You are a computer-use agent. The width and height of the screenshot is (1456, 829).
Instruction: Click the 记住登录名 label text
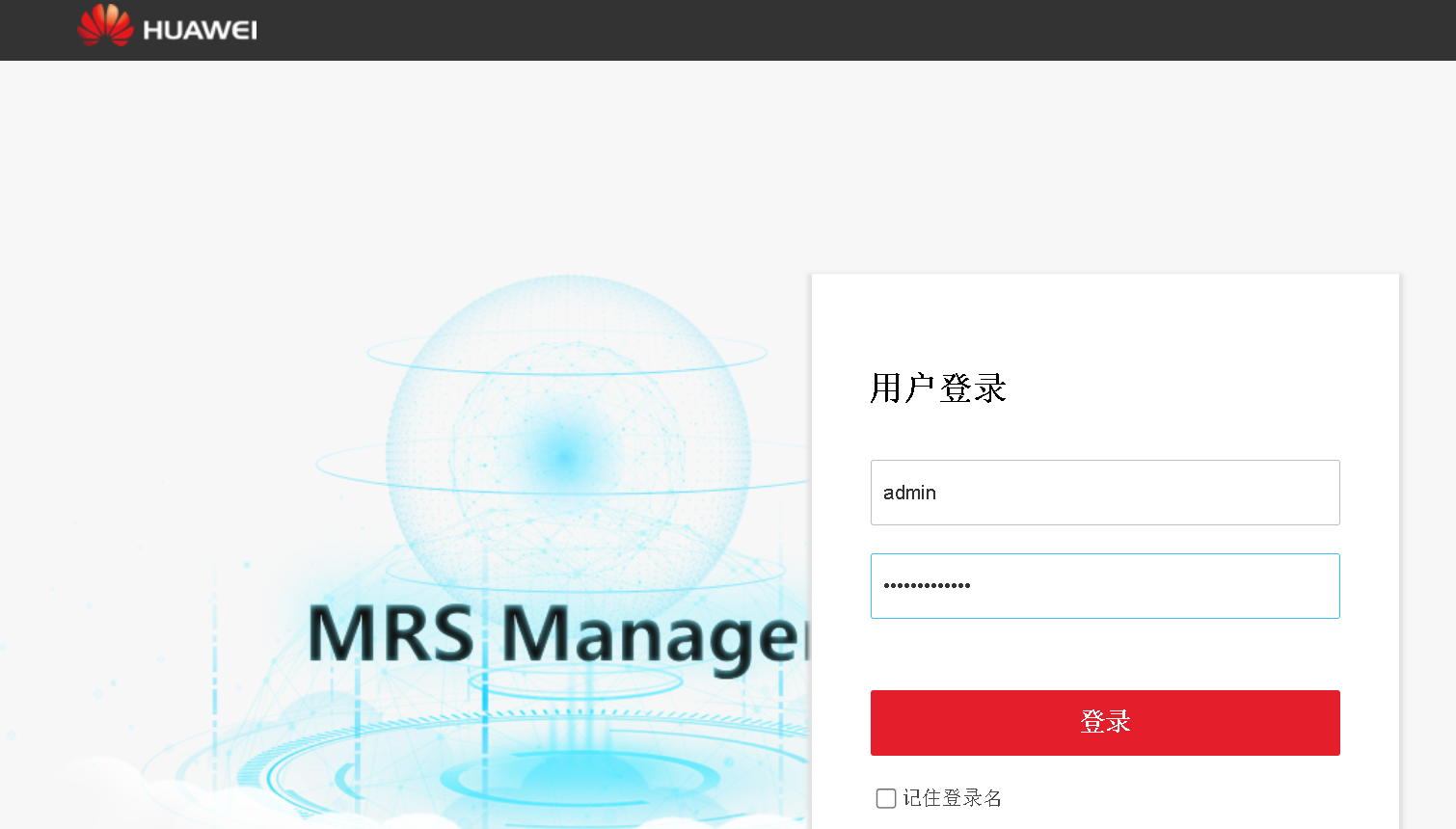point(952,798)
